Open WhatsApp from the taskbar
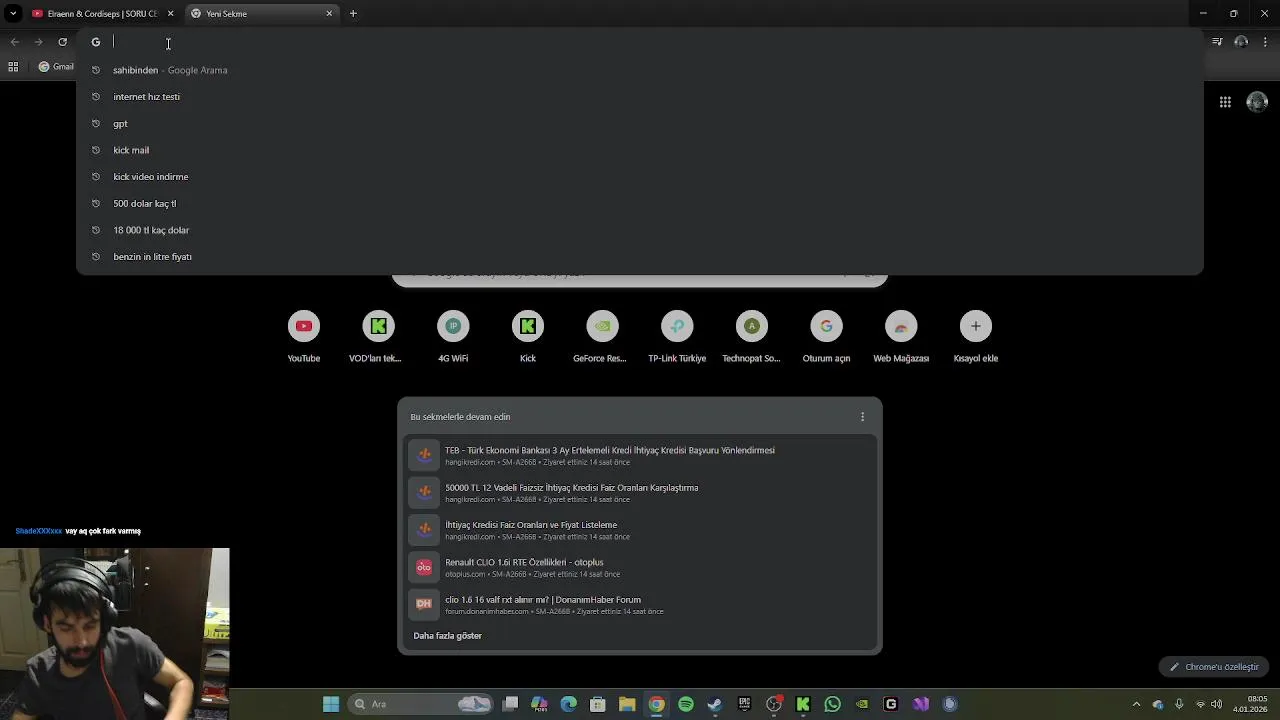 (x=832, y=704)
